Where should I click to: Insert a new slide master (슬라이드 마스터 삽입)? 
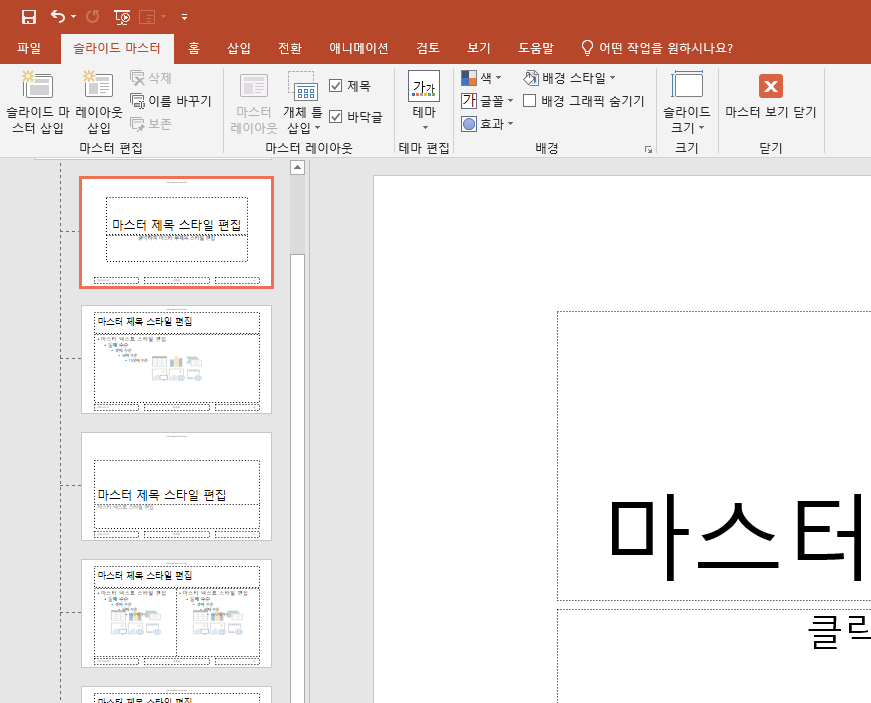click(x=38, y=102)
